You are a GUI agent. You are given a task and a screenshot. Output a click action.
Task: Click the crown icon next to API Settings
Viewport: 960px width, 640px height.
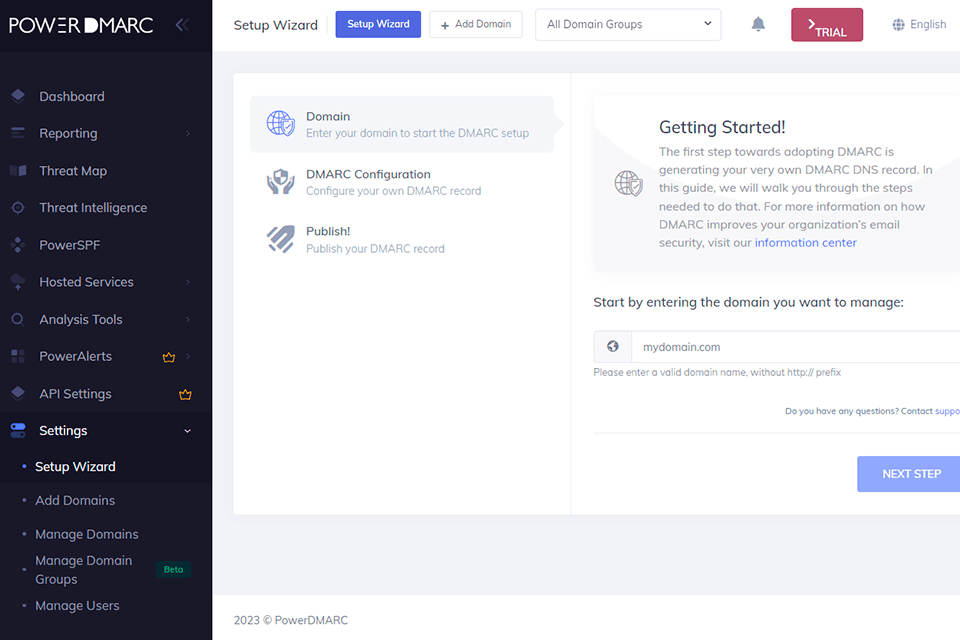(x=185, y=394)
